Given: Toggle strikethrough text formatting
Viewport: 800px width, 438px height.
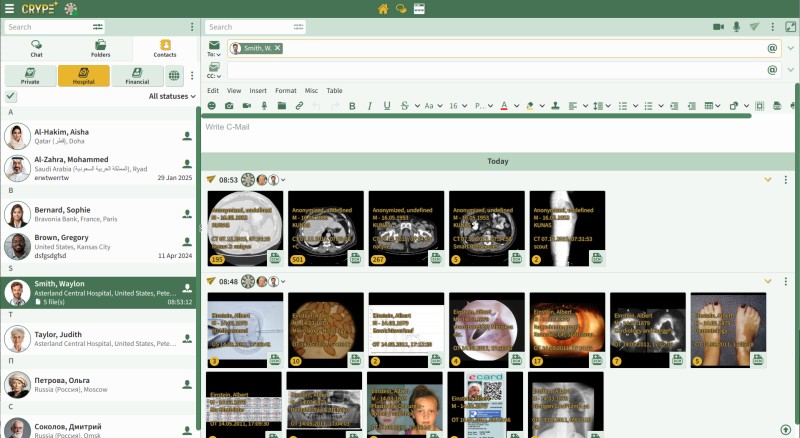Looking at the screenshot, I should click(x=404, y=106).
